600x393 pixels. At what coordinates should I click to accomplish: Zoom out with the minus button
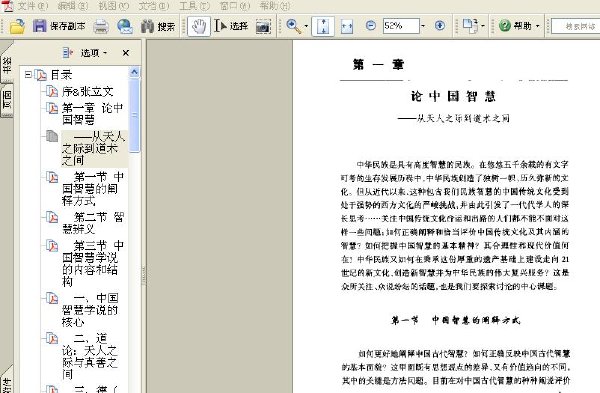coord(370,26)
